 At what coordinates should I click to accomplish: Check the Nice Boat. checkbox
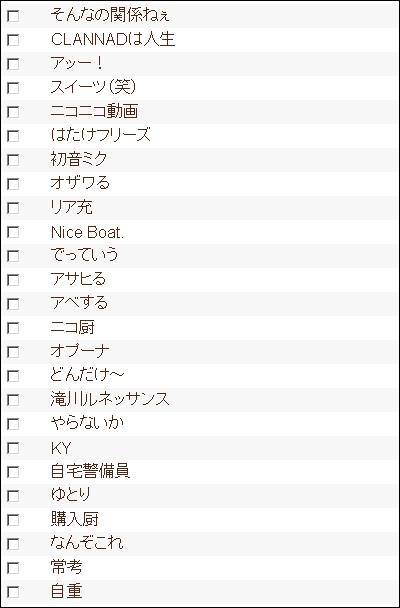coord(13,232)
